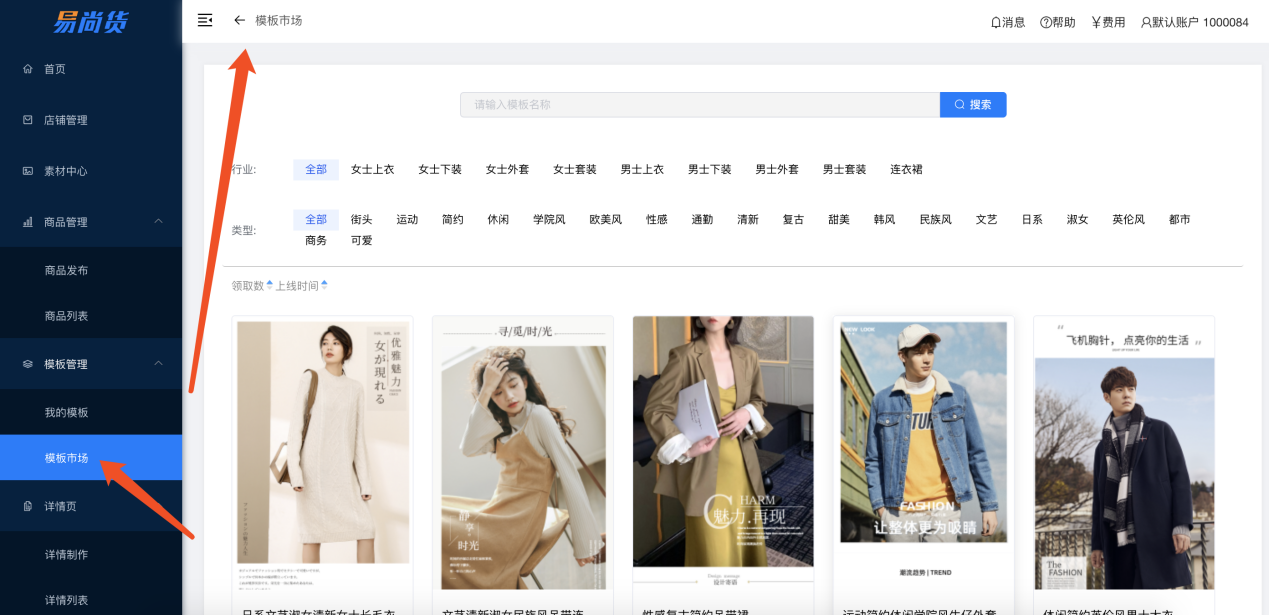
Task: Open 消息 notifications bell
Action: coord(995,22)
